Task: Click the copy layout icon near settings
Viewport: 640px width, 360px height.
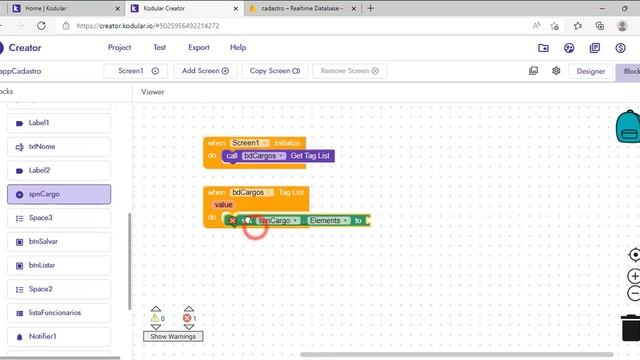Action: (x=533, y=71)
